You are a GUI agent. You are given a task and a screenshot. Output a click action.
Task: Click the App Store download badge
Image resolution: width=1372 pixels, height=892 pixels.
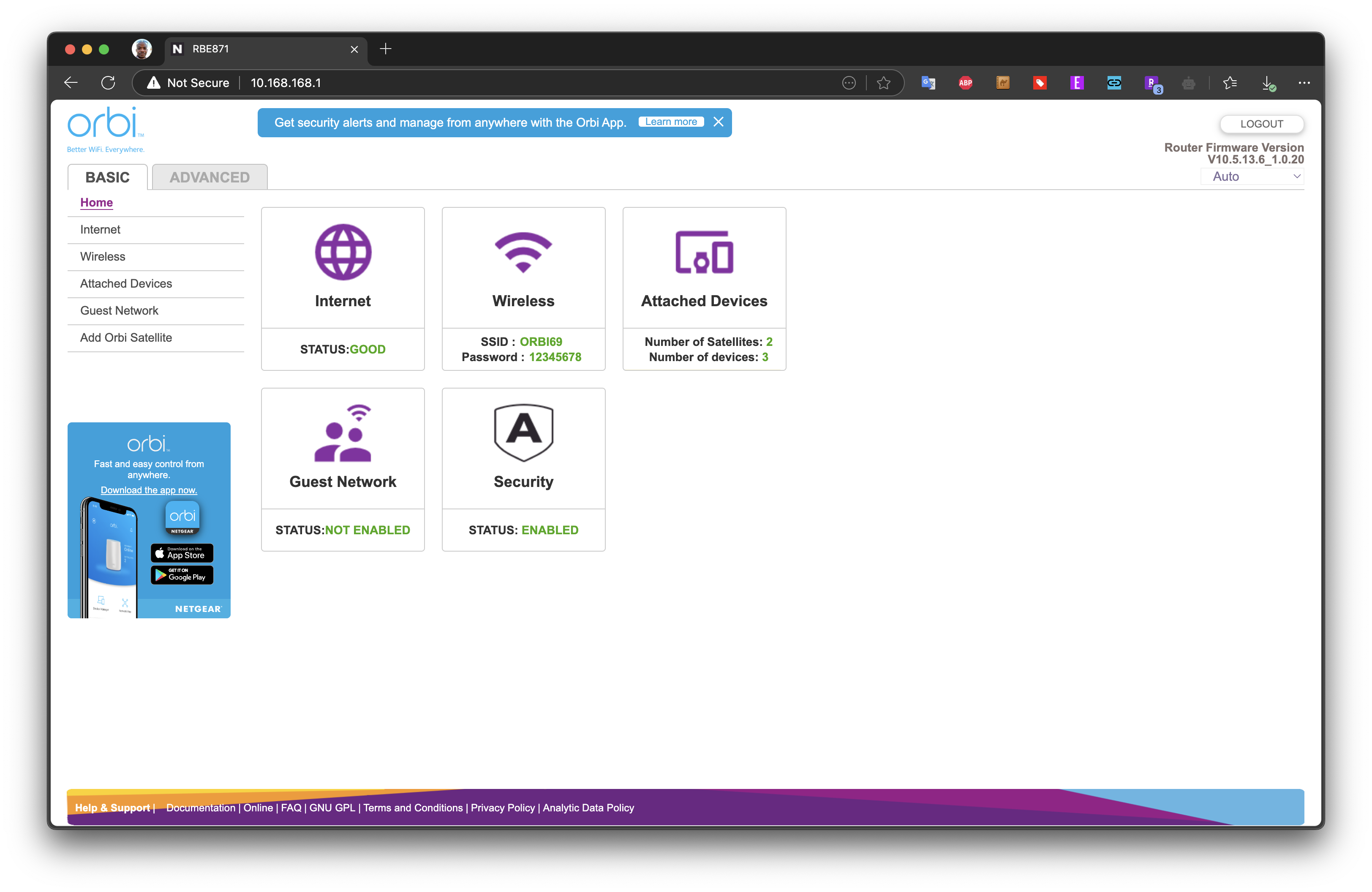tap(182, 553)
